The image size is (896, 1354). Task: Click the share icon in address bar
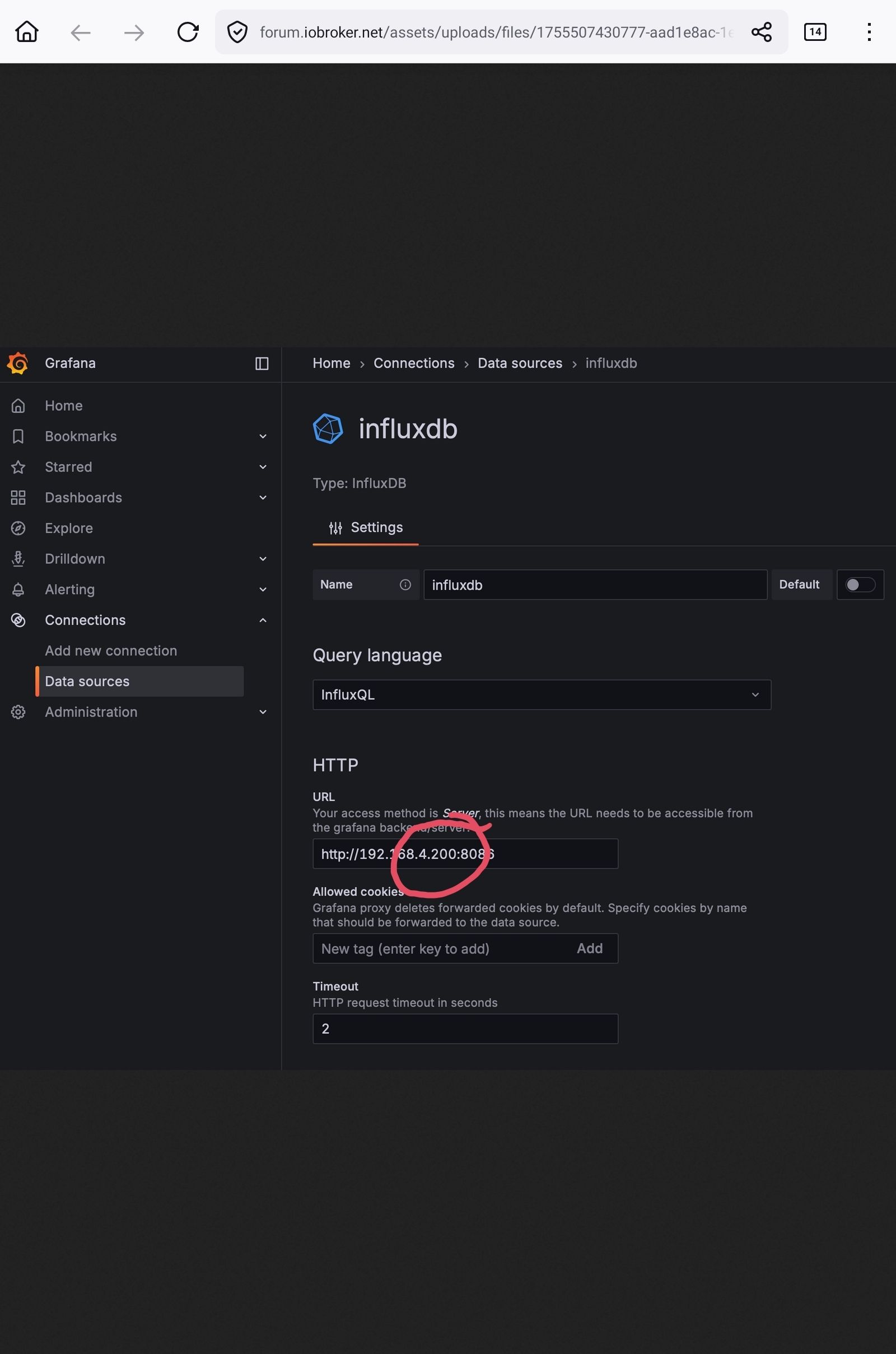tap(761, 32)
